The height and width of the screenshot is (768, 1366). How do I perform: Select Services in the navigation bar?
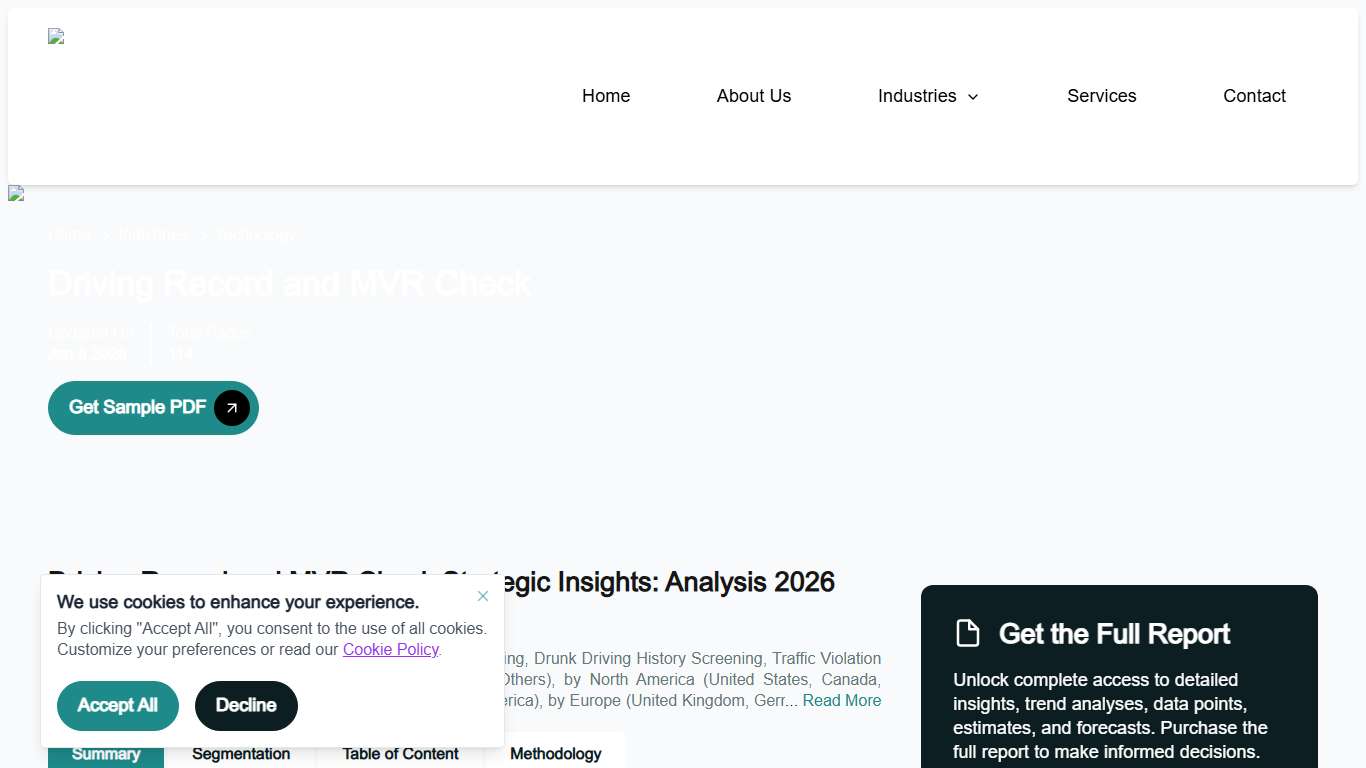click(x=1101, y=96)
